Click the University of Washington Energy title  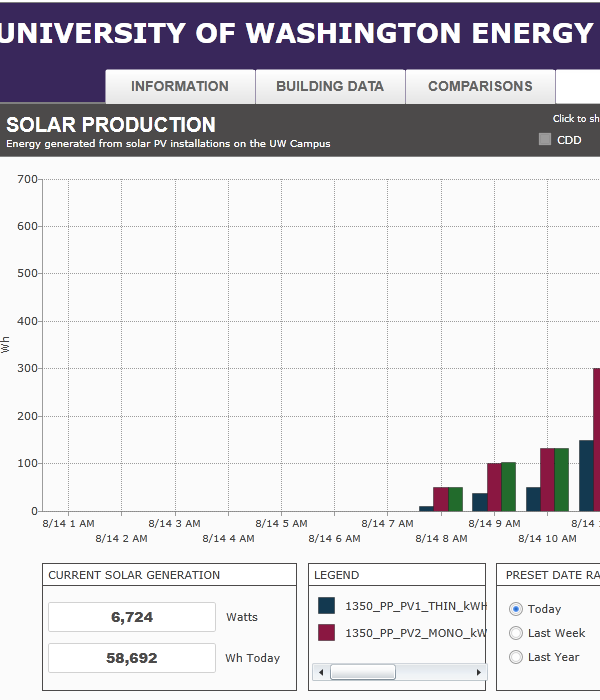(300, 33)
